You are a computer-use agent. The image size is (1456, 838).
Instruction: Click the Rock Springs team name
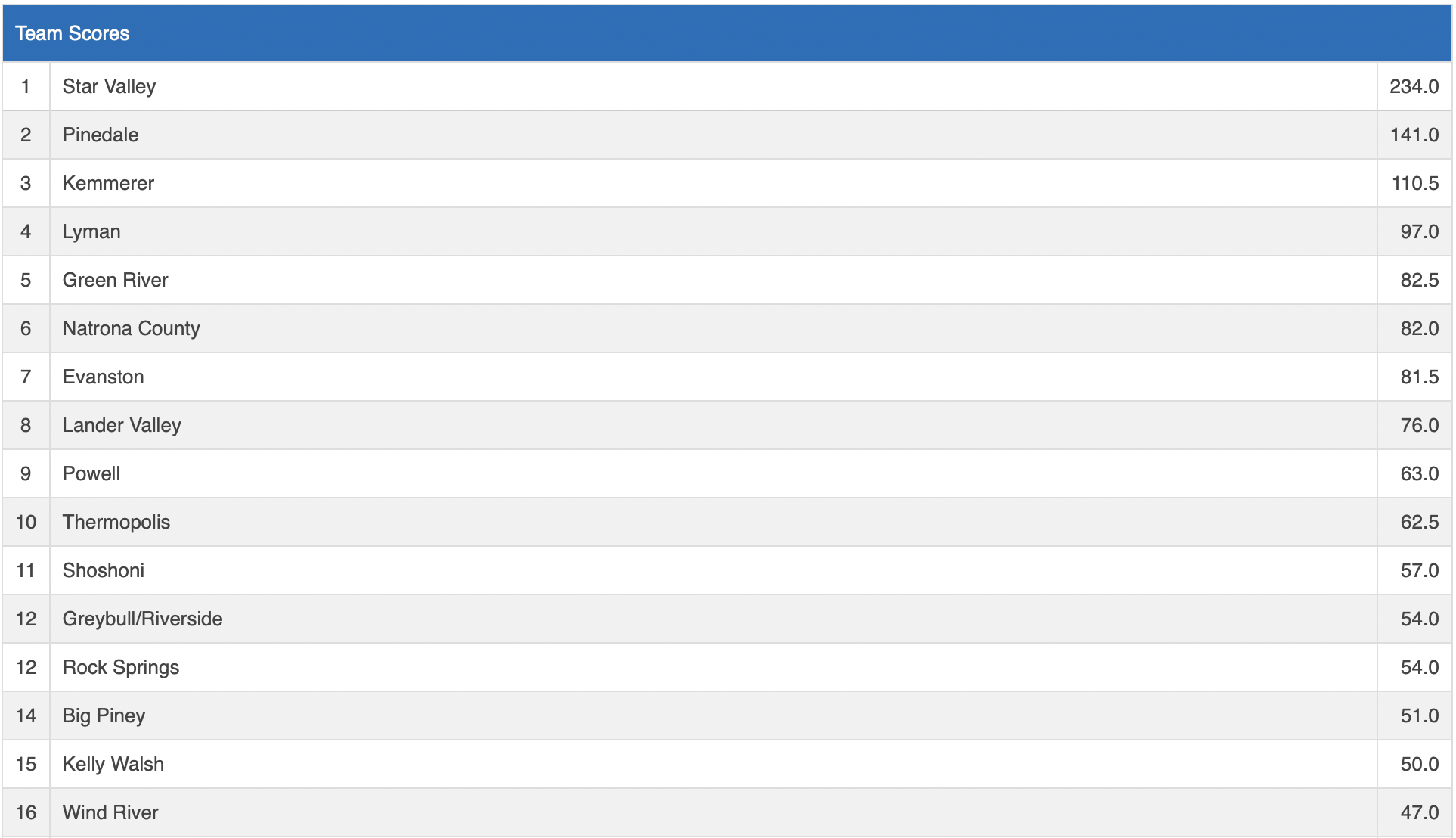point(121,667)
